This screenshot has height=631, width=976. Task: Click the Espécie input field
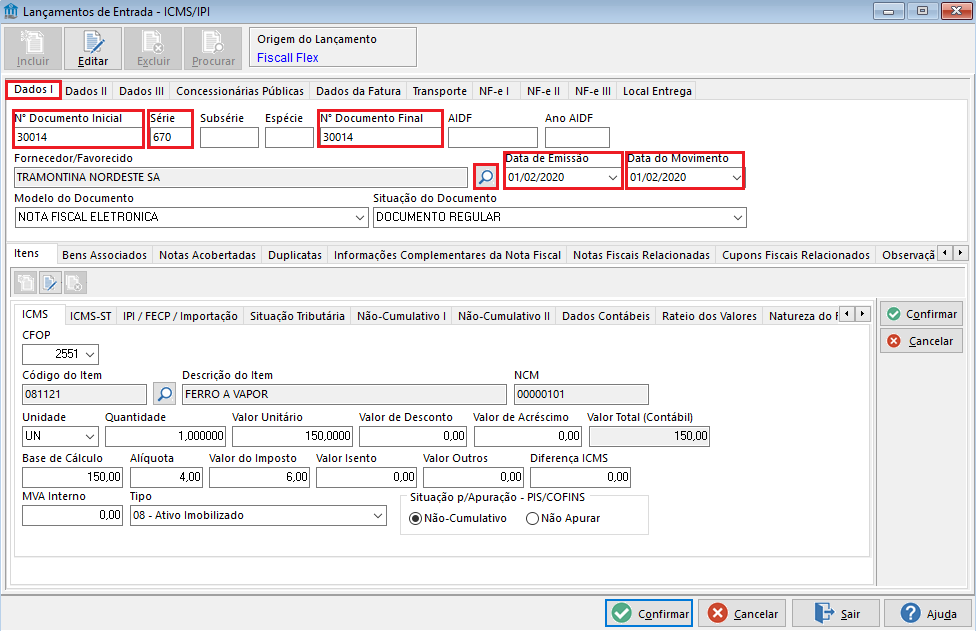point(289,138)
